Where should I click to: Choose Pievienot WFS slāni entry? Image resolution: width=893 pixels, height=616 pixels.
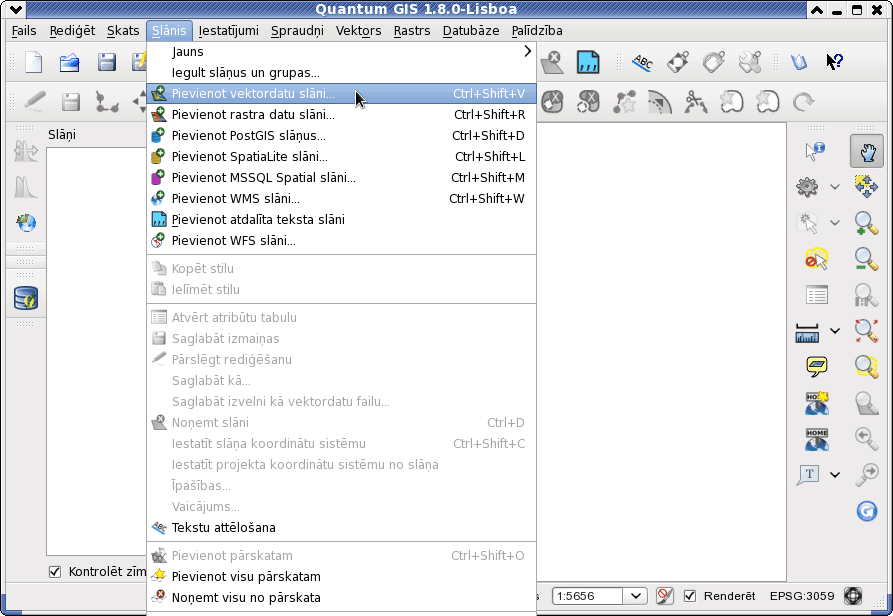pyautogui.click(x=342, y=241)
